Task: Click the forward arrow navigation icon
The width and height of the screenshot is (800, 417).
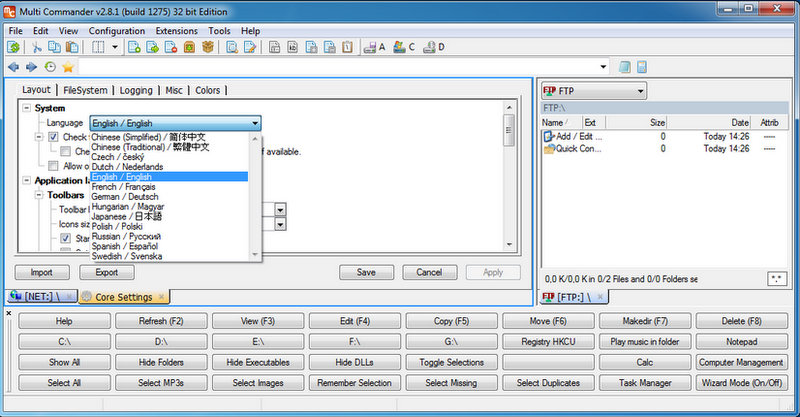Action: 32,67
